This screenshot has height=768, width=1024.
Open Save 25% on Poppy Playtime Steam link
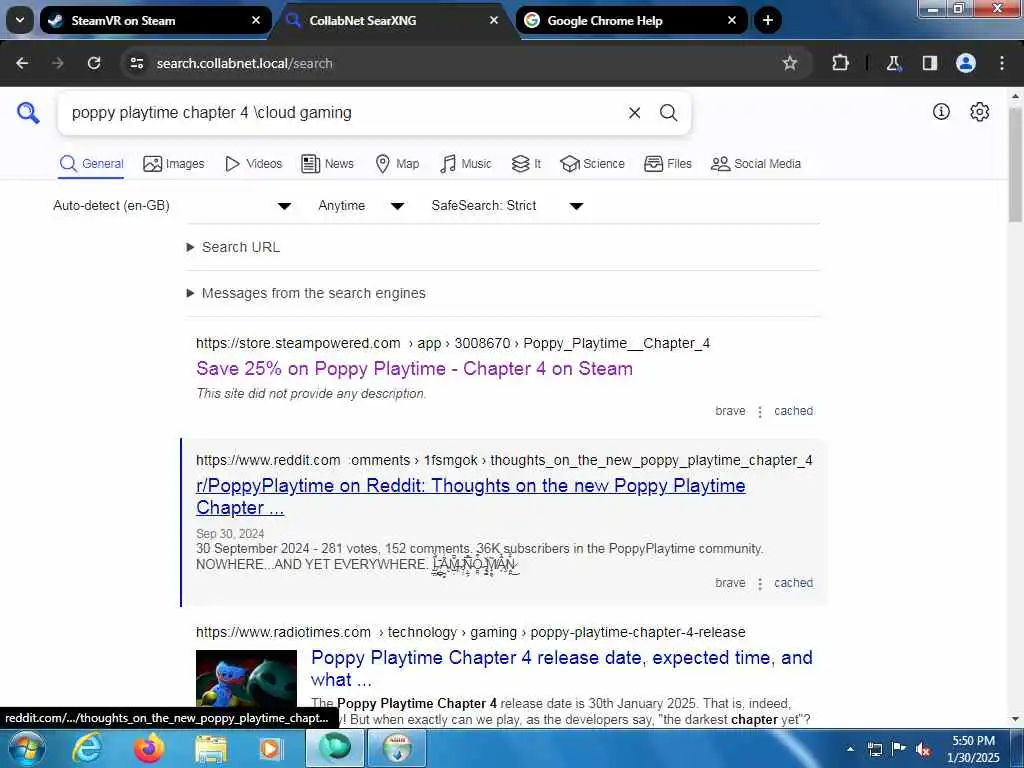click(414, 369)
